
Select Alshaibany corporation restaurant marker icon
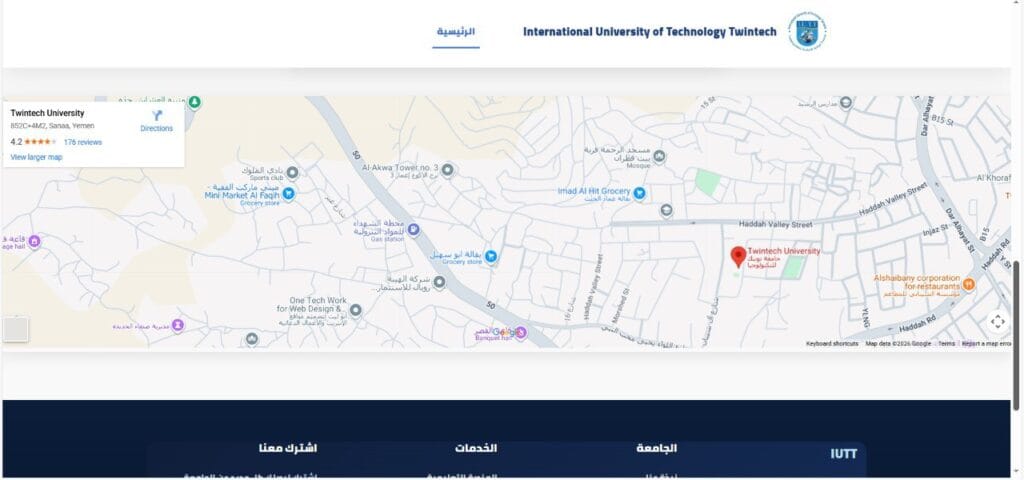click(968, 284)
